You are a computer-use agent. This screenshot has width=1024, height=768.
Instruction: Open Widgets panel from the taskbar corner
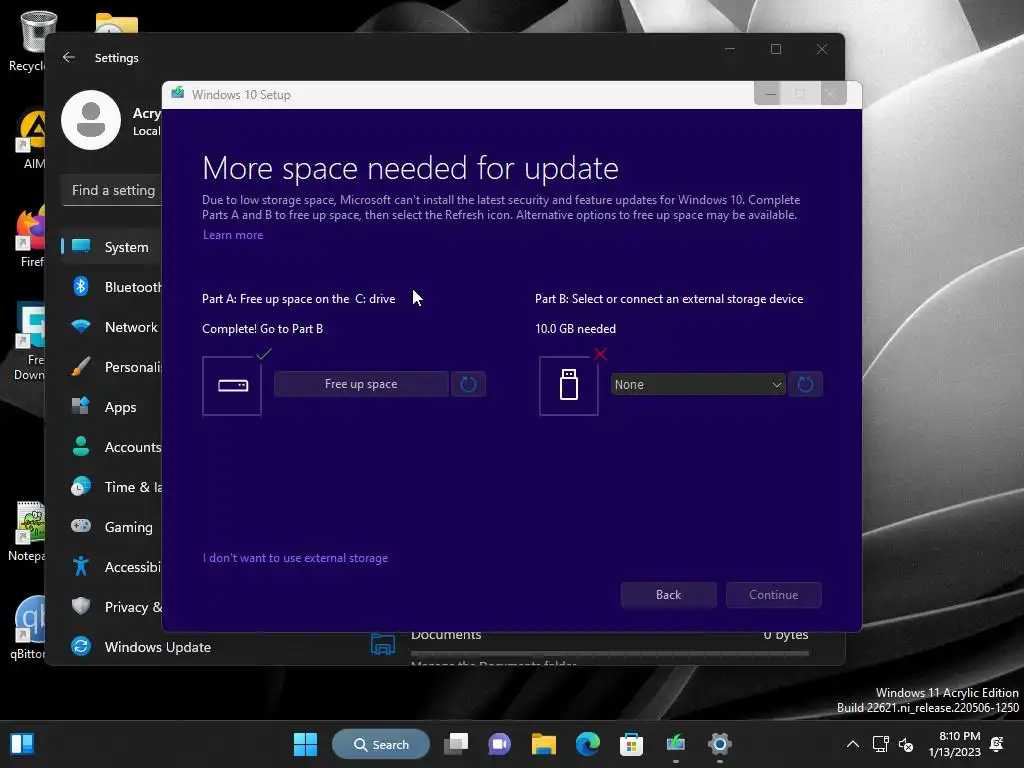click(22, 744)
